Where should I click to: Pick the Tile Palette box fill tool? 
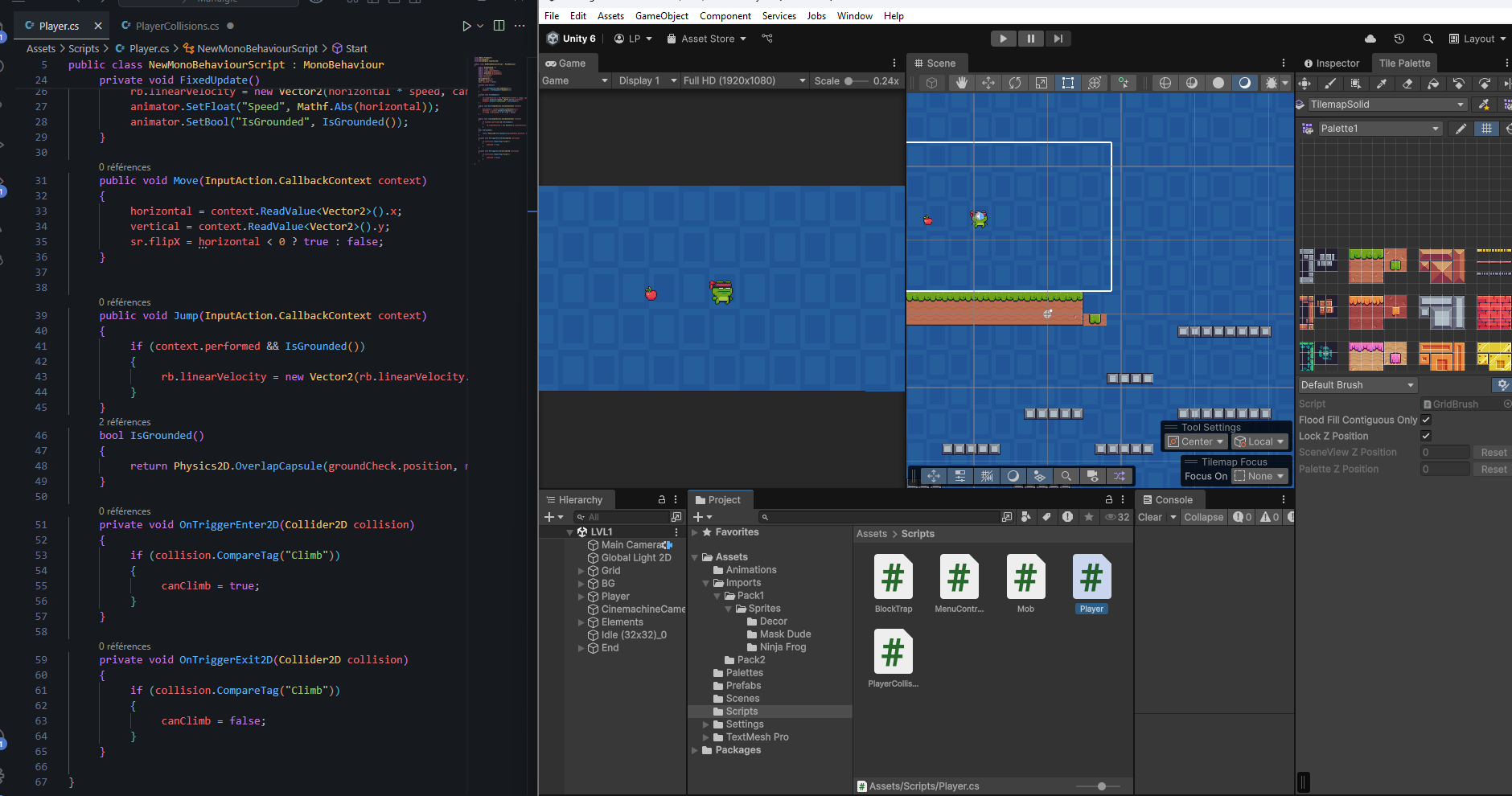click(1356, 84)
